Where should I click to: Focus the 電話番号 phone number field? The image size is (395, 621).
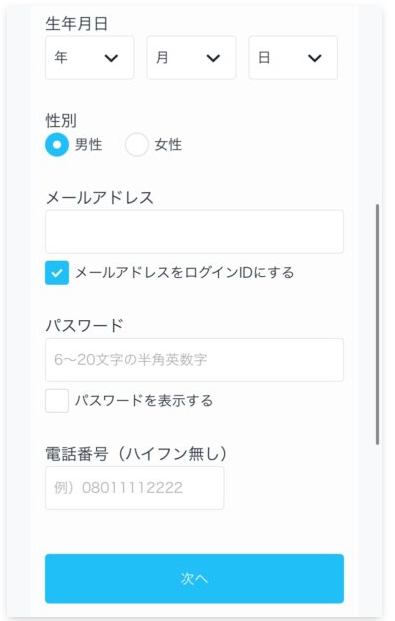[x=135, y=488]
